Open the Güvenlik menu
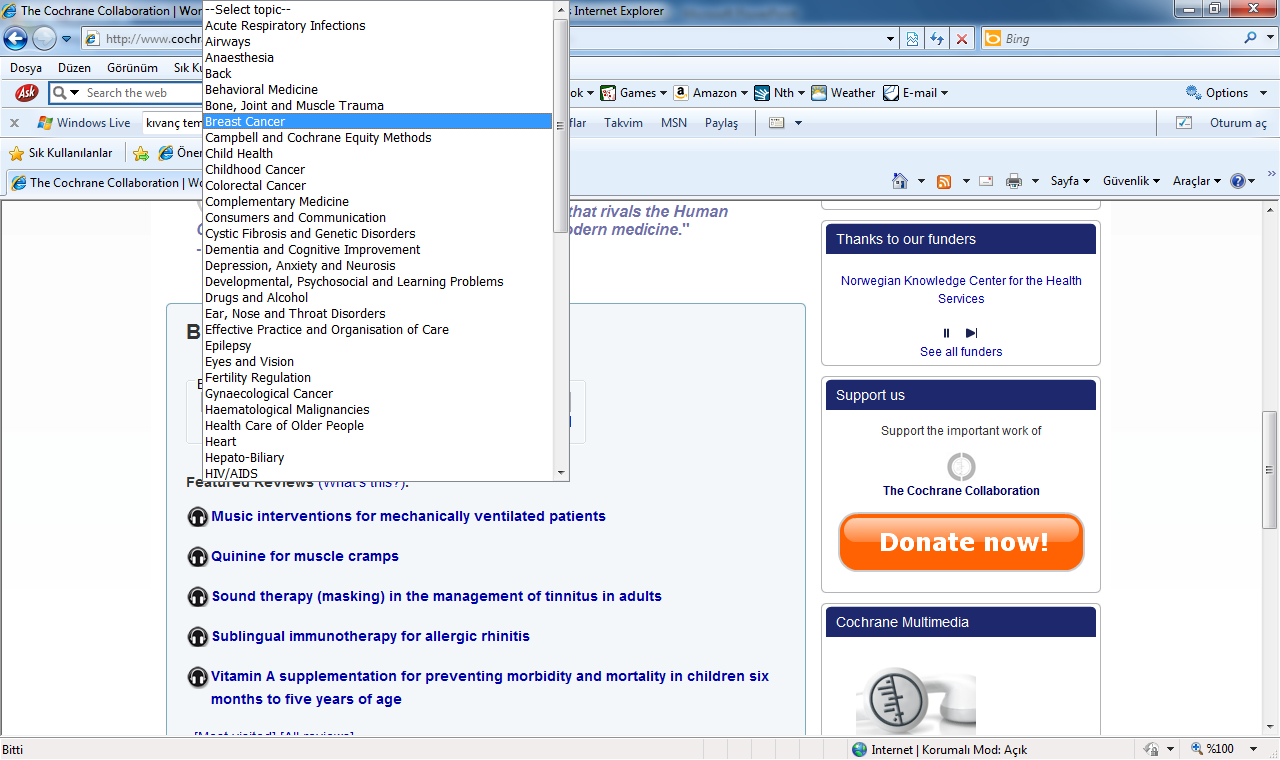The height and width of the screenshot is (760, 1280). point(1131,181)
